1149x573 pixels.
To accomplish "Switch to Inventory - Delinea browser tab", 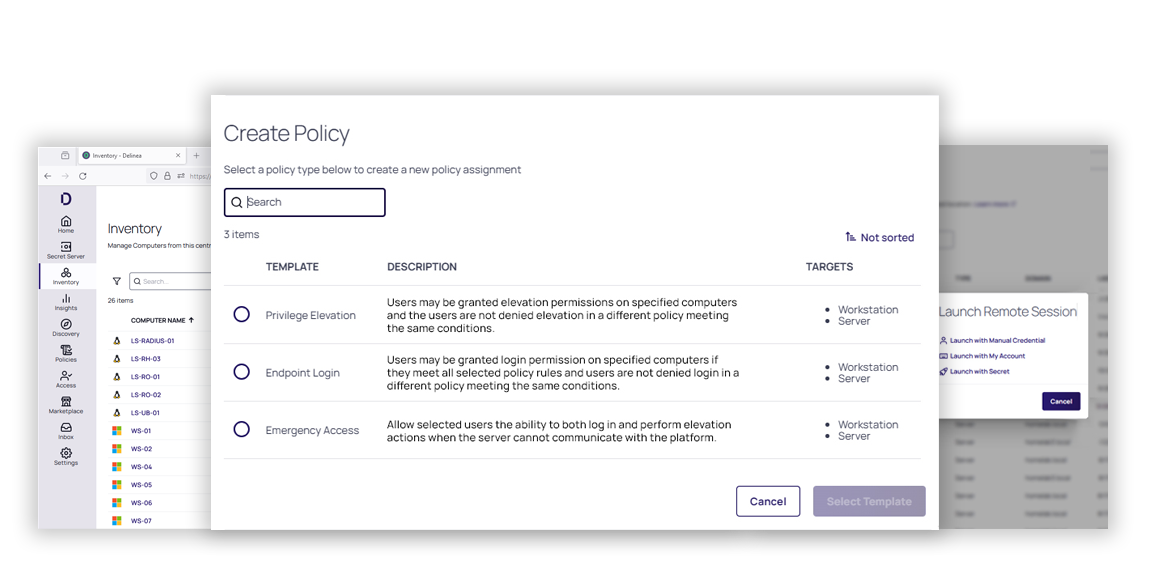I will click(132, 155).
